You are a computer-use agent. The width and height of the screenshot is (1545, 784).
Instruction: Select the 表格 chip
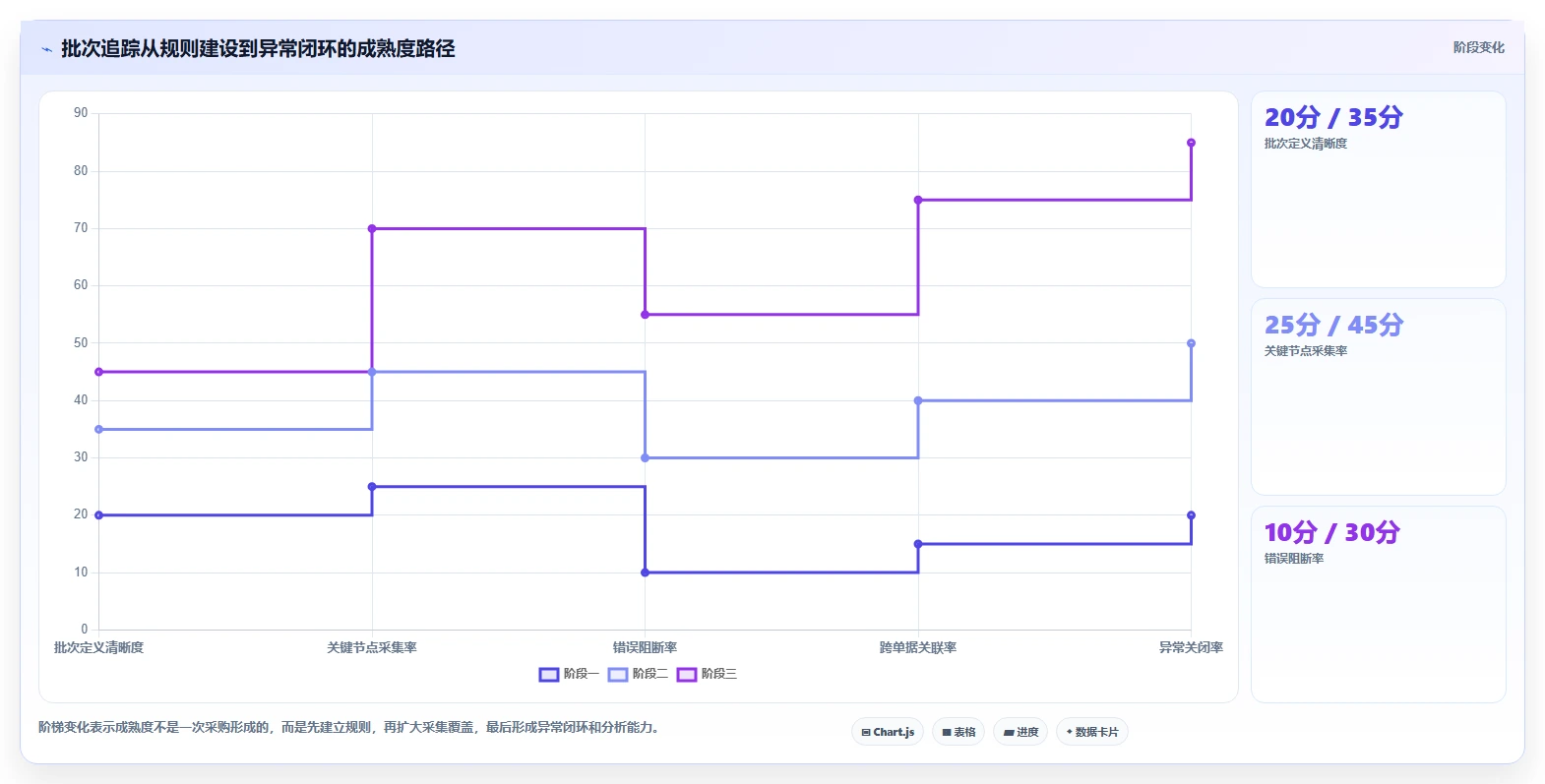[x=958, y=732]
